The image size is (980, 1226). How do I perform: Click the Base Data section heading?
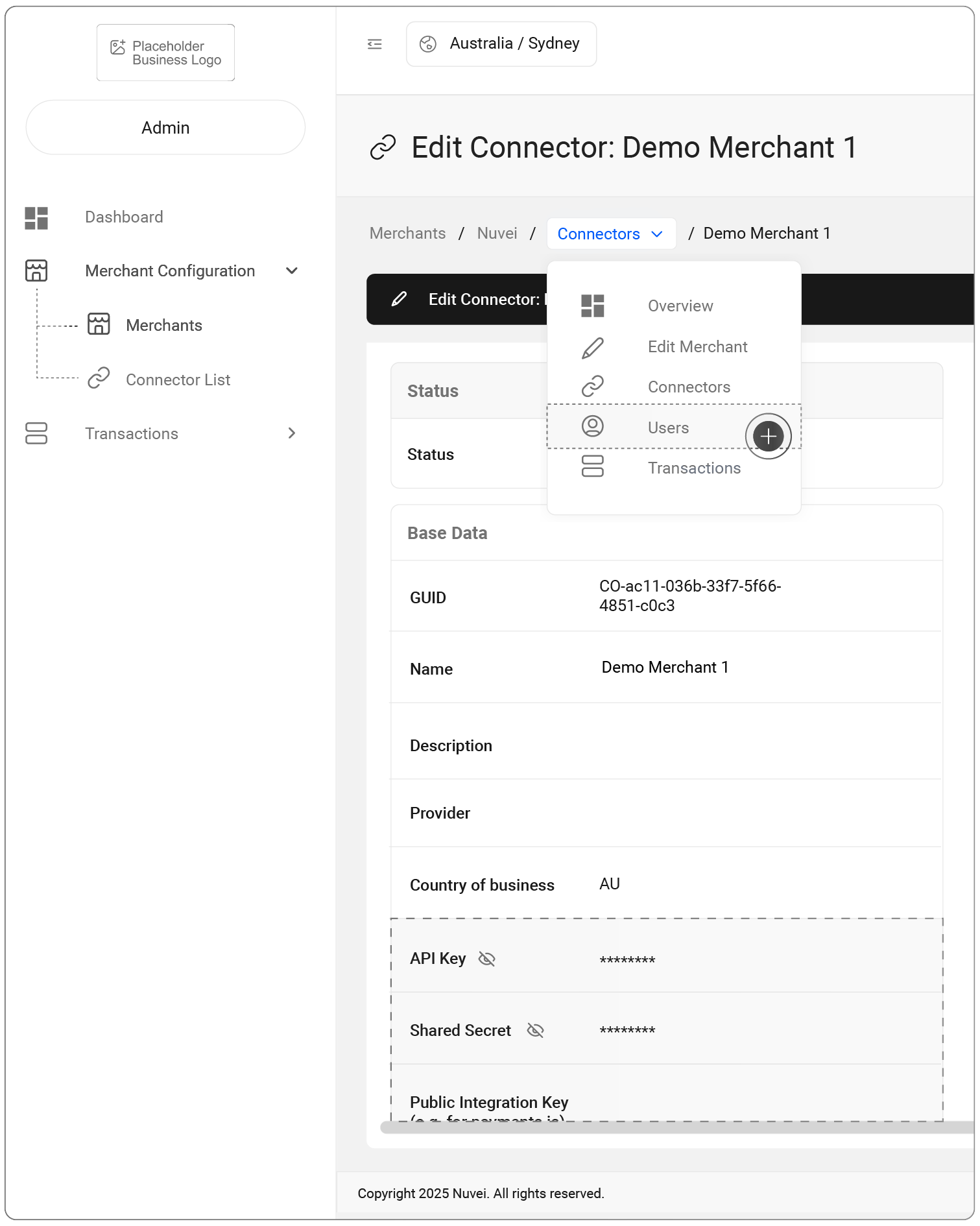pos(448,533)
